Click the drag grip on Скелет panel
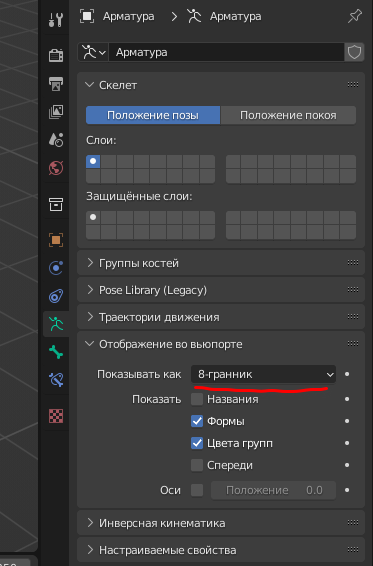Viewport: 373px width, 566px height. [353, 85]
